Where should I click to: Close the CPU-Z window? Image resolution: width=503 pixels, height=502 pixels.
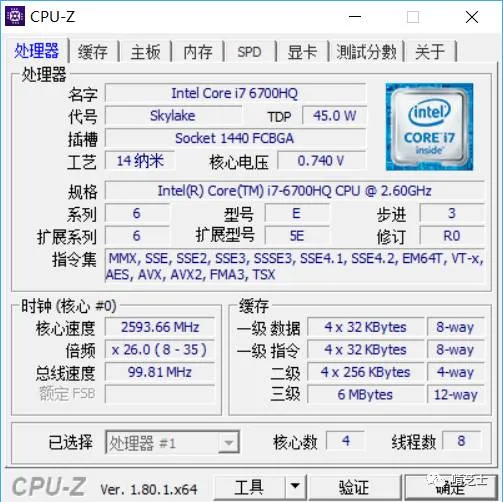pos(472,17)
